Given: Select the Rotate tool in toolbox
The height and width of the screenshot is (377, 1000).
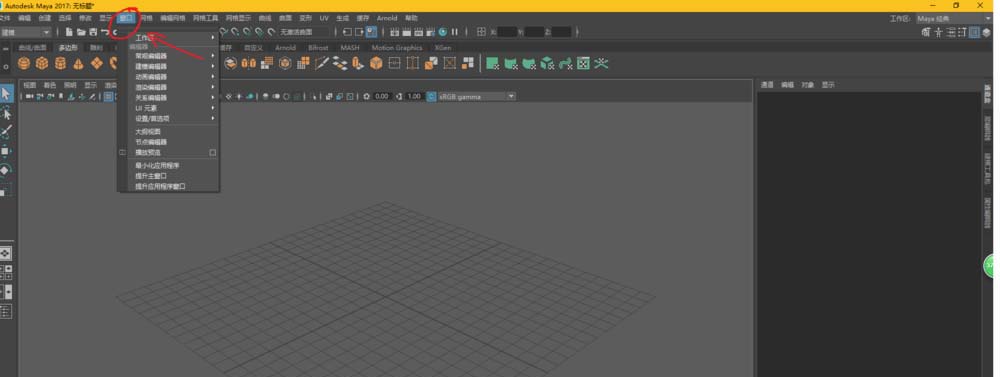Looking at the screenshot, I should coord(6,170).
